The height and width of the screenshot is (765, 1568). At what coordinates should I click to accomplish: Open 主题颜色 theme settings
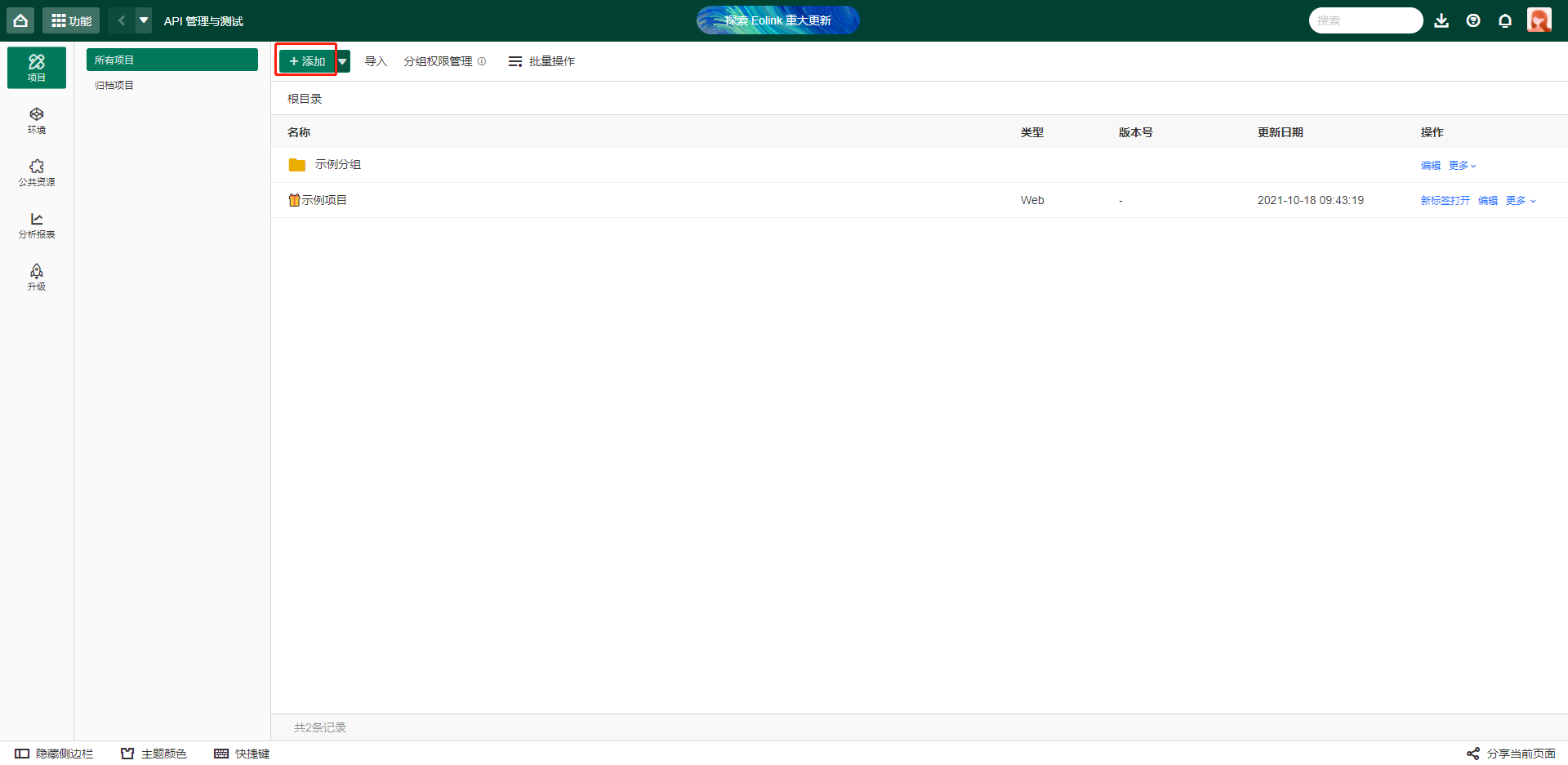coord(154,754)
